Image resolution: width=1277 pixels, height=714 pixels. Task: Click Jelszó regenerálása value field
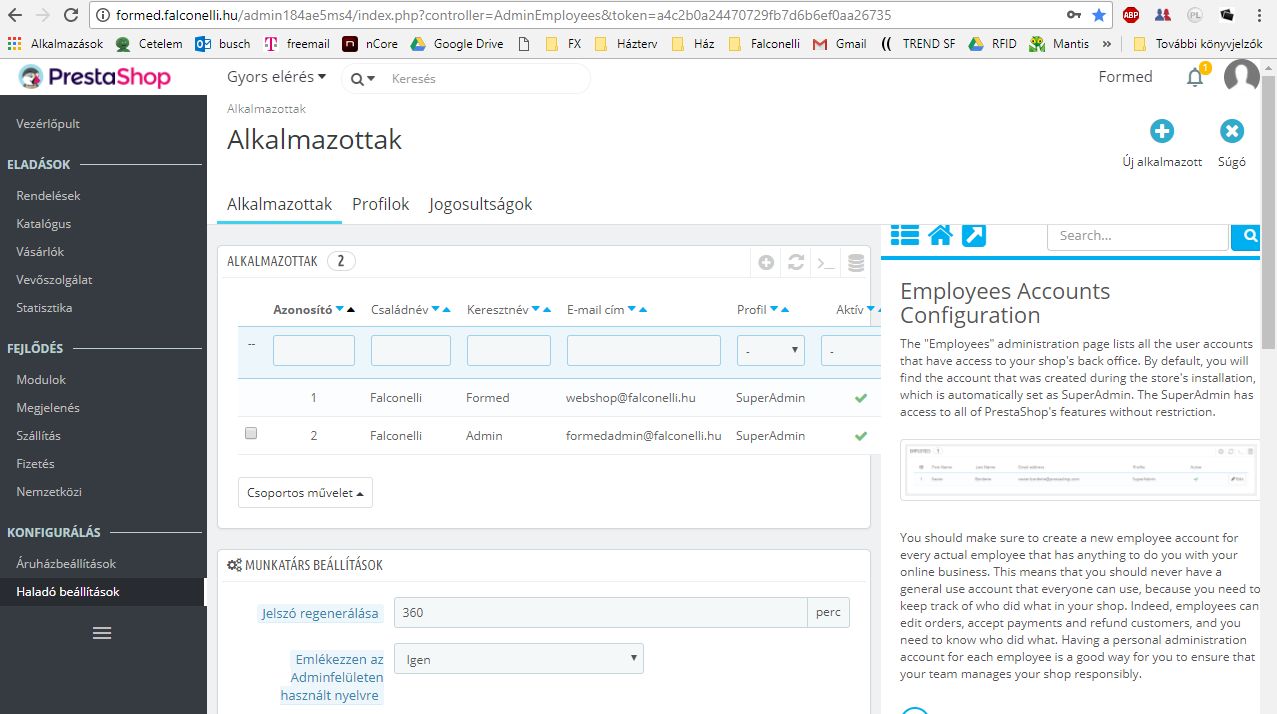pyautogui.click(x=601, y=613)
